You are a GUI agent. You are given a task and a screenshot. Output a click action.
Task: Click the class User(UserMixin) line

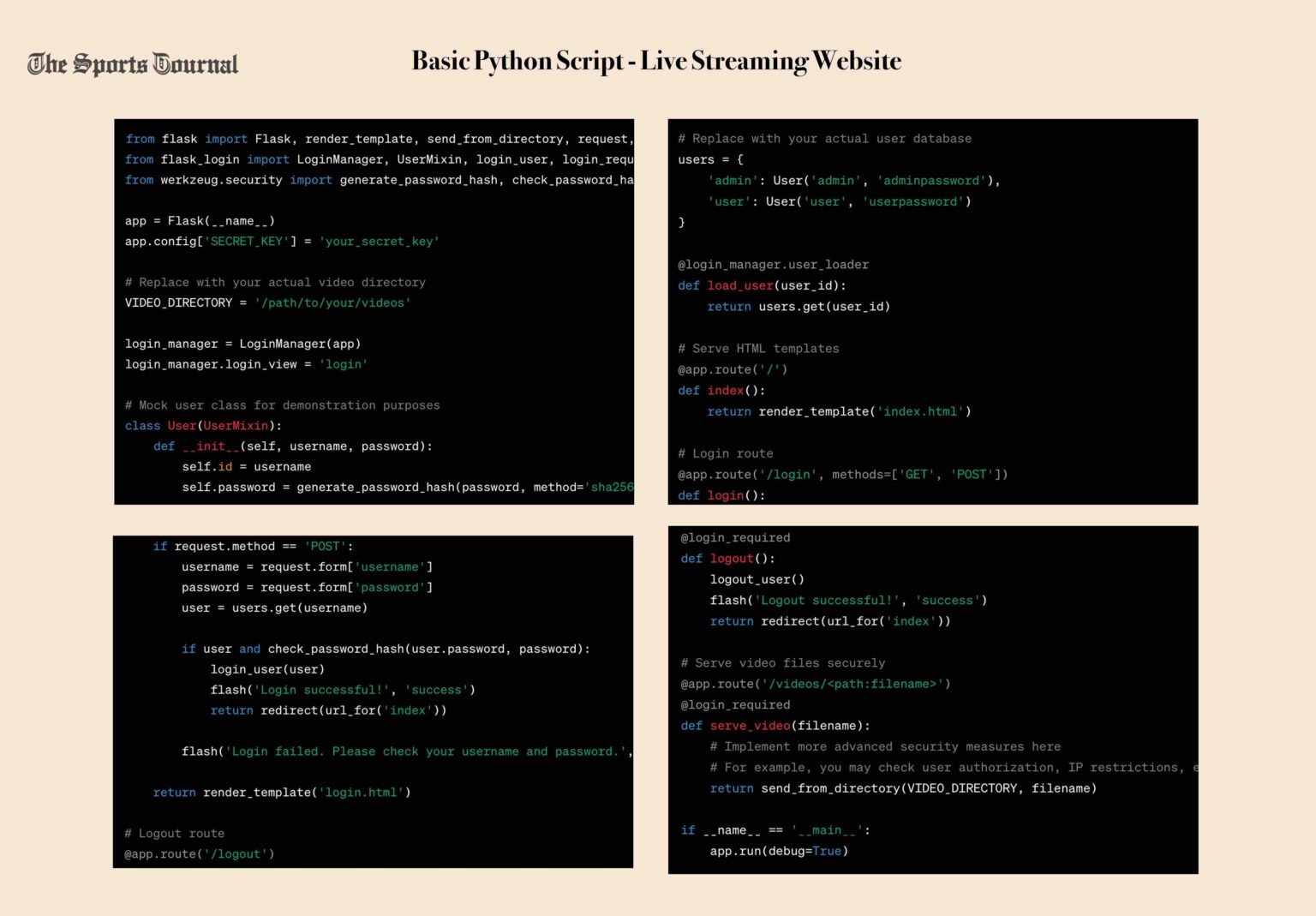[x=203, y=426]
